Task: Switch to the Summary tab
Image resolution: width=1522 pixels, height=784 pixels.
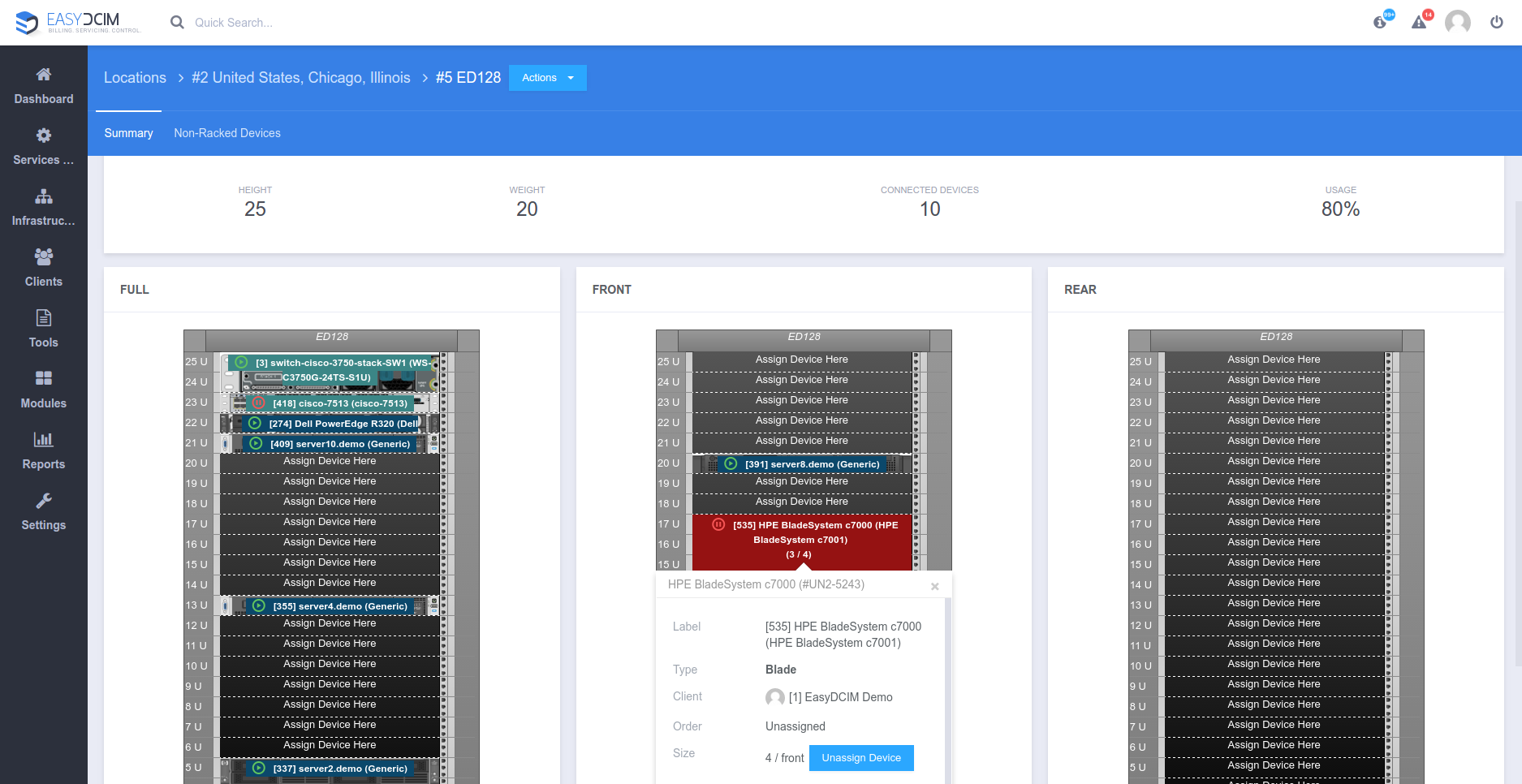Action: (128, 133)
